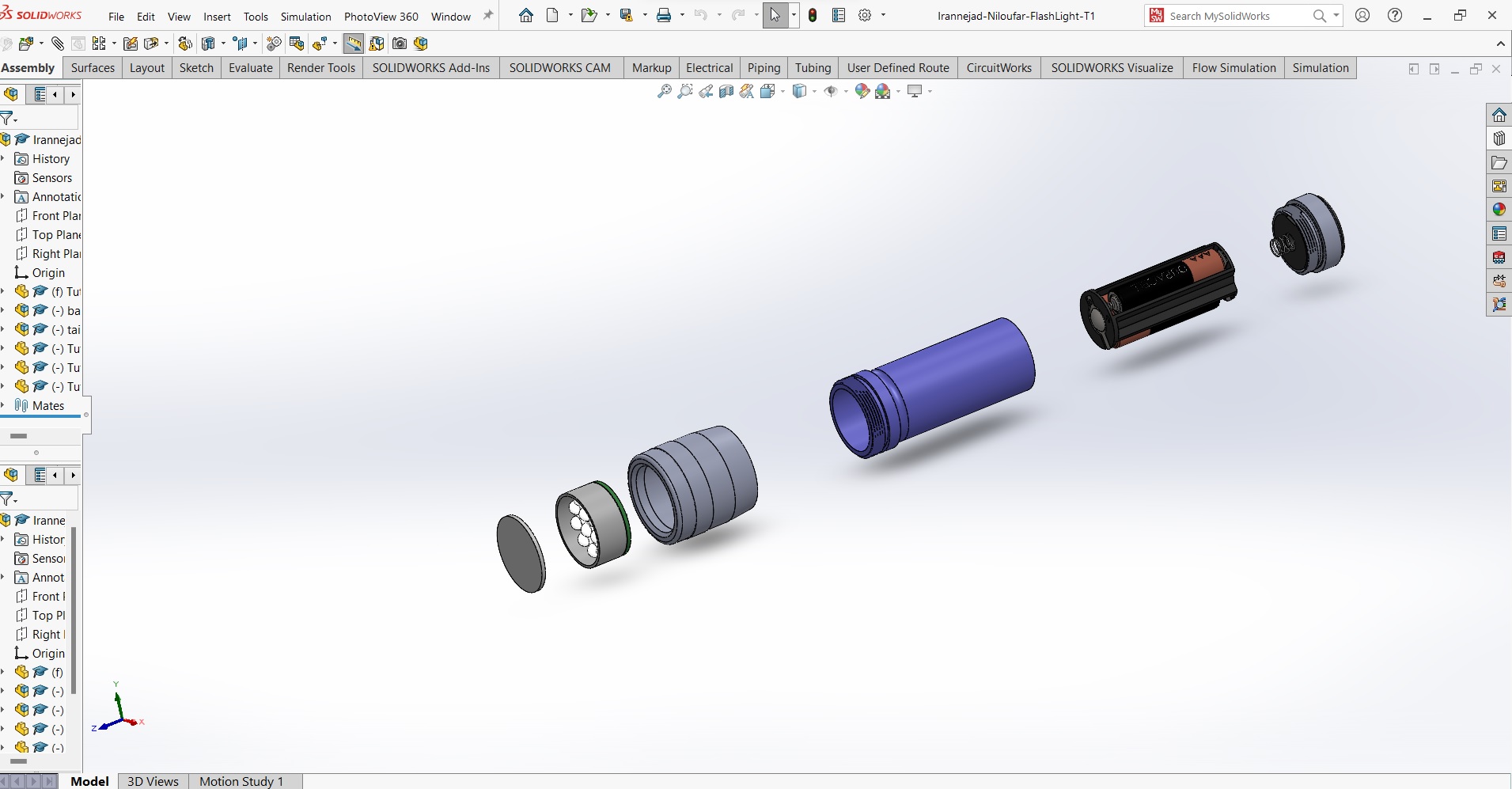Click the Search MySolidWorks field
The height and width of the screenshot is (789, 1512).
point(1235,16)
